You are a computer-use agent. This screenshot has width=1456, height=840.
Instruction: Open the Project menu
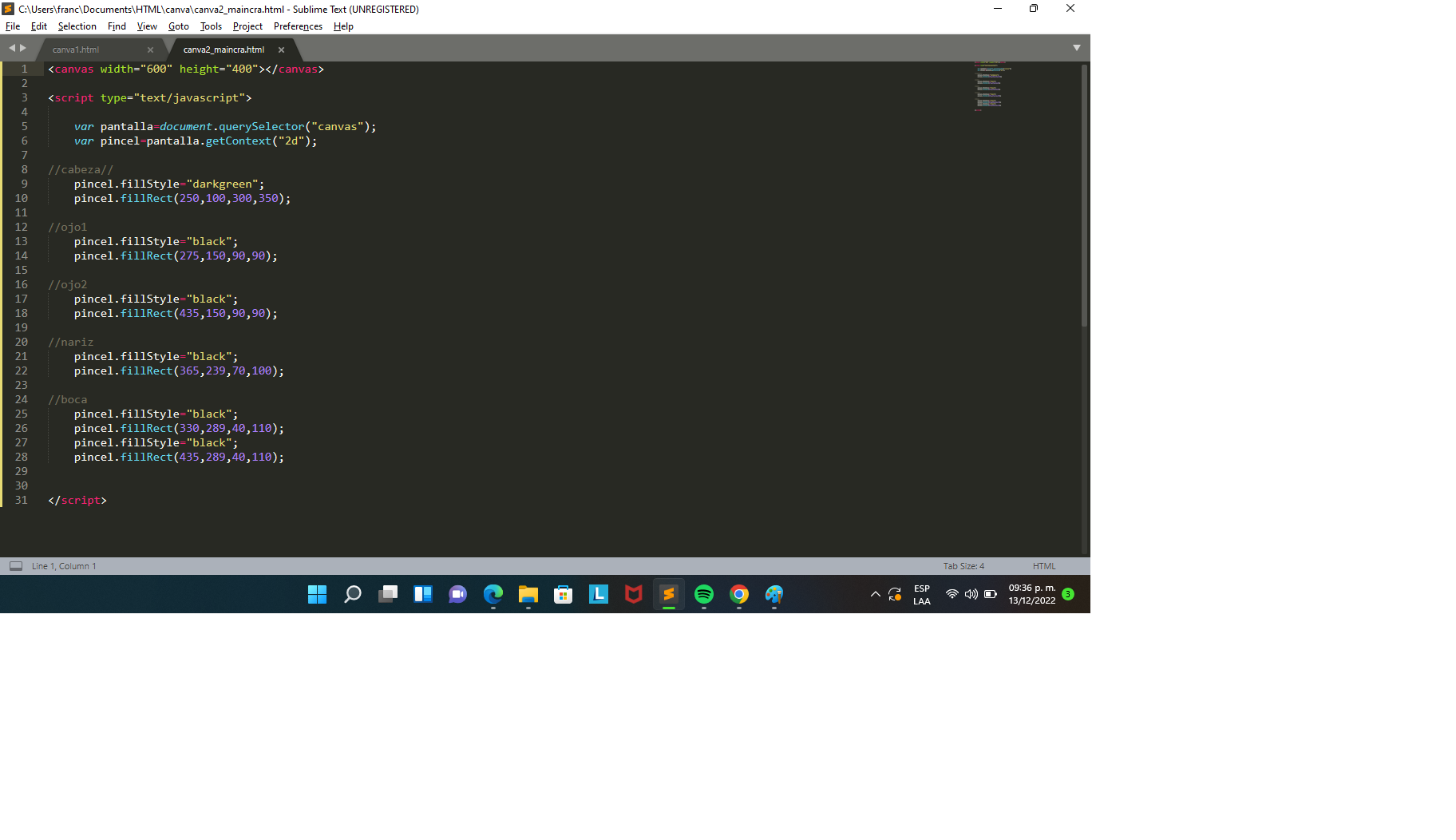point(247,26)
